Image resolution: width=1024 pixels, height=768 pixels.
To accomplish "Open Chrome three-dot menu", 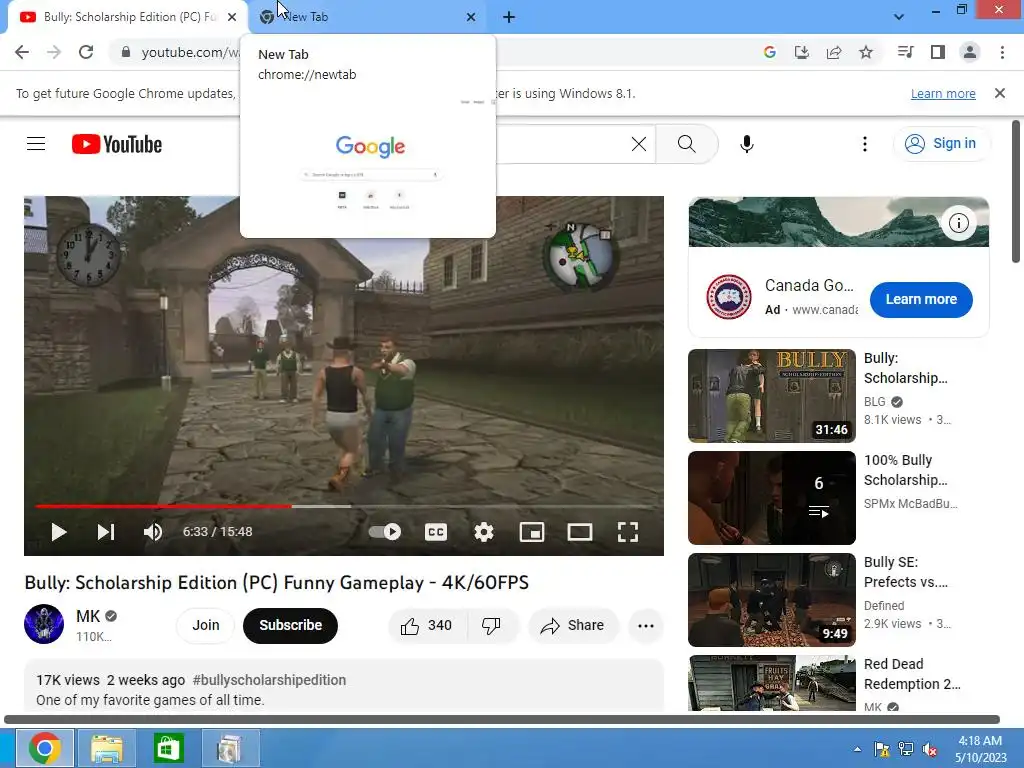I will pyautogui.click(x=1002, y=52).
